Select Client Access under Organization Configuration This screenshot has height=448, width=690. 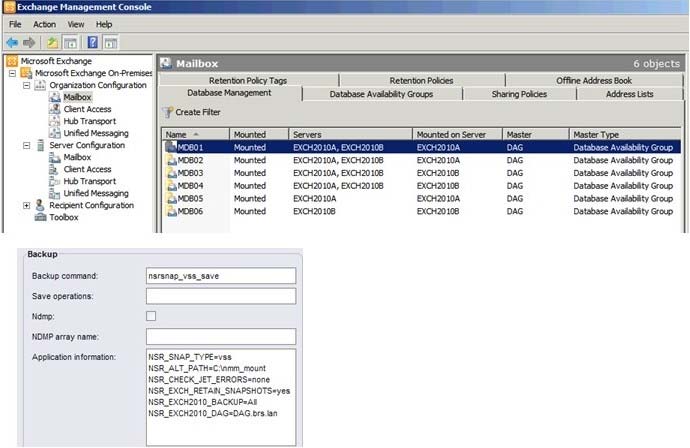[x=87, y=109]
